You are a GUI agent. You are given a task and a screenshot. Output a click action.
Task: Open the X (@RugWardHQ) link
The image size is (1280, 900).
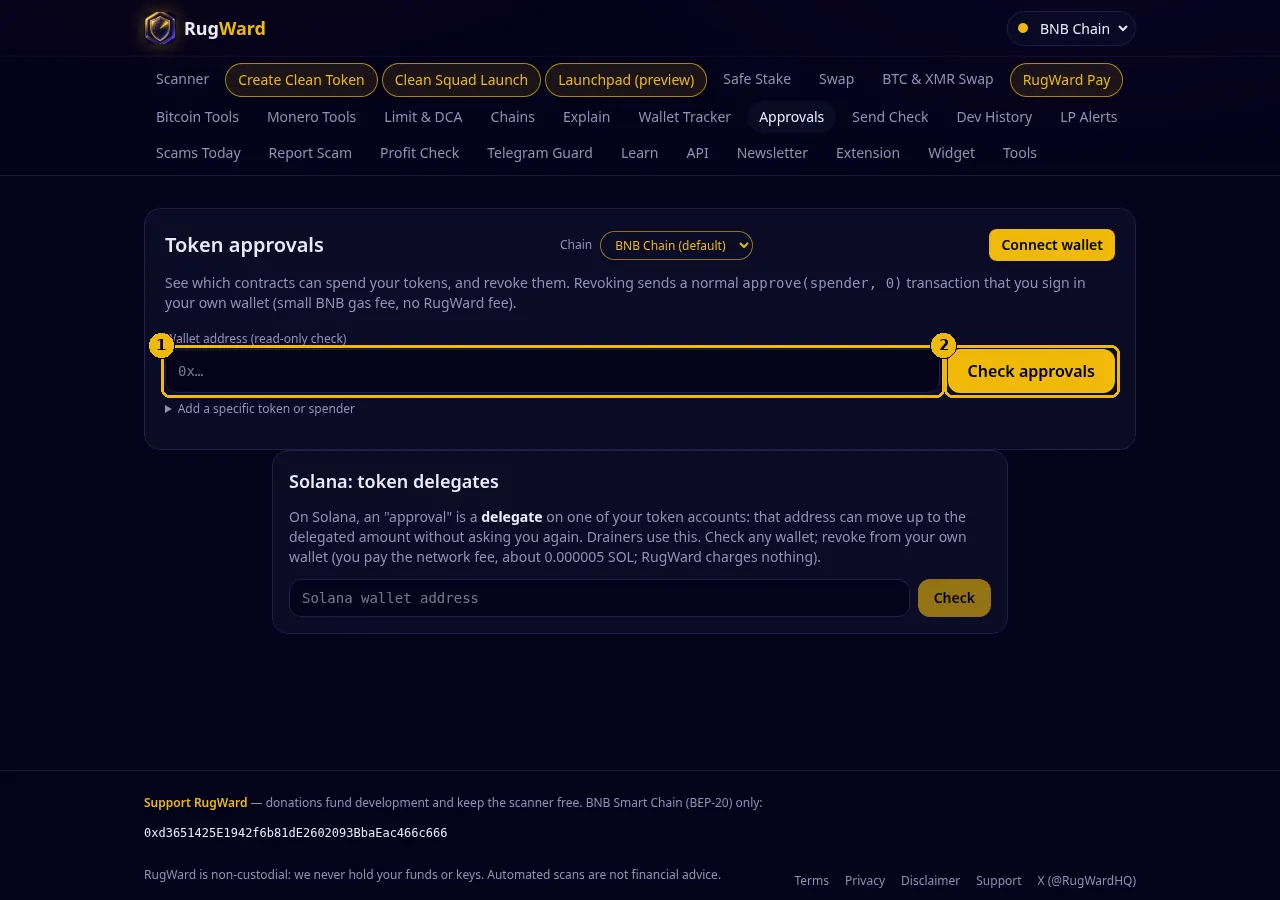pyautogui.click(x=1086, y=881)
